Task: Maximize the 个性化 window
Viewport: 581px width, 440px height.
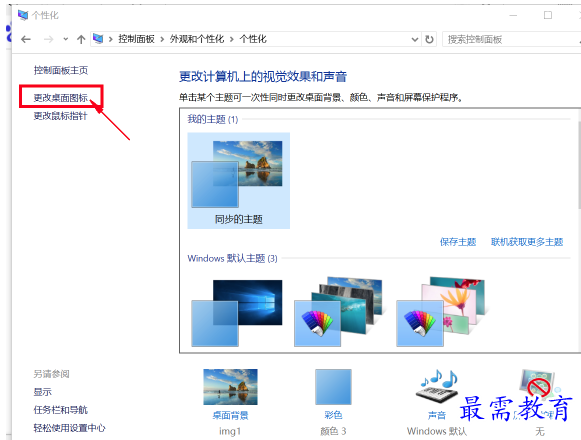Action: click(548, 15)
